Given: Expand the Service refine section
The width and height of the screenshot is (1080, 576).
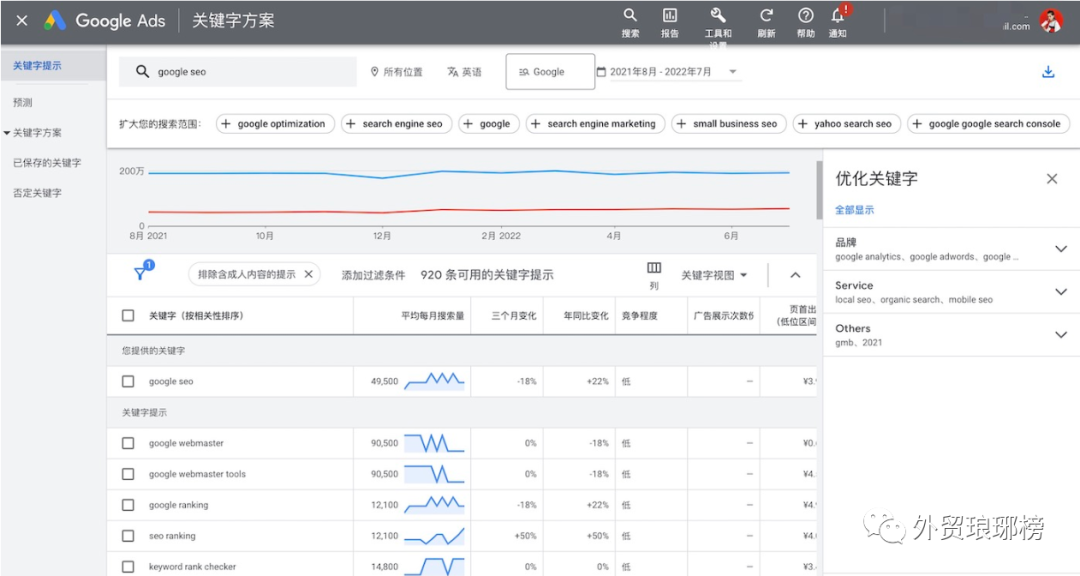Looking at the screenshot, I should [x=1061, y=292].
